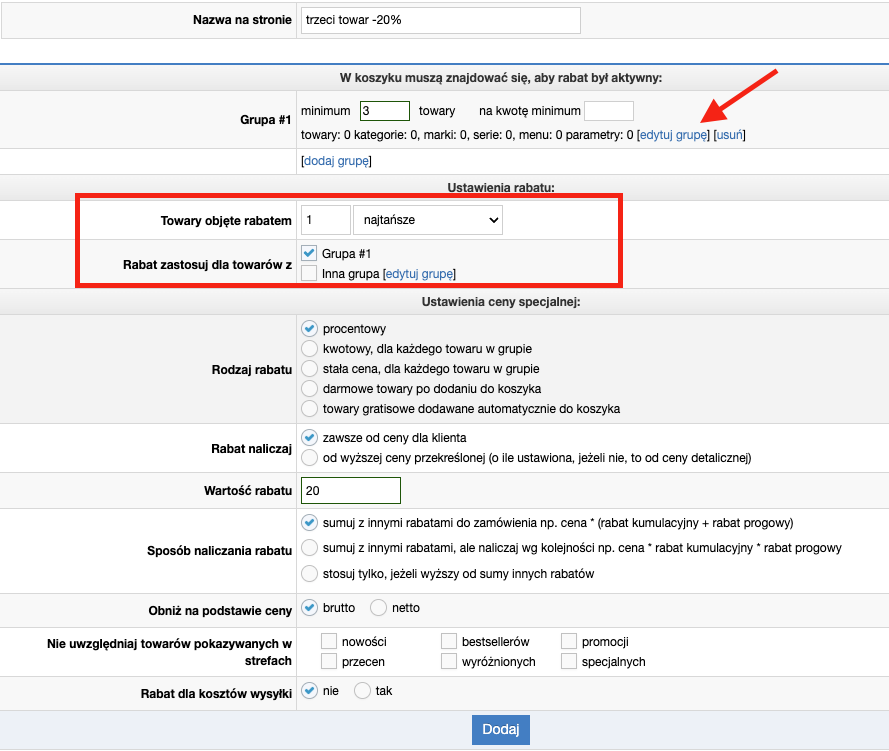
Task: Check the Grupa #1 checkbox
Action: pyautogui.click(x=309, y=254)
